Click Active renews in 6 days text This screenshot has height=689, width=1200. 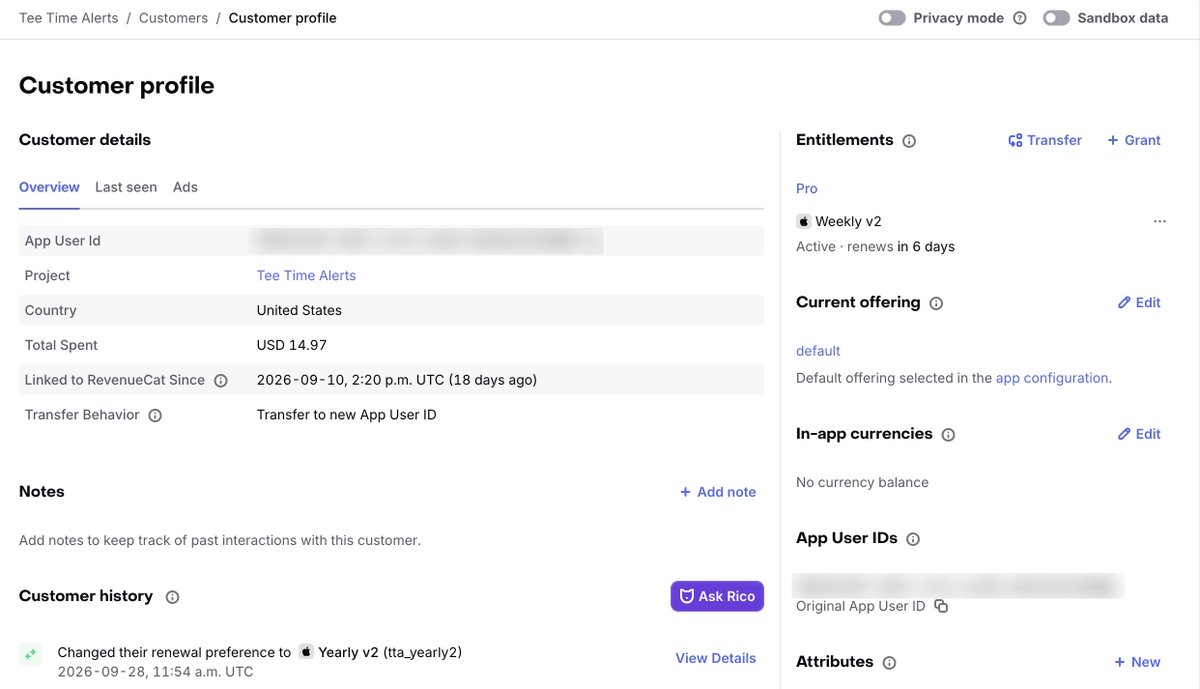point(875,246)
